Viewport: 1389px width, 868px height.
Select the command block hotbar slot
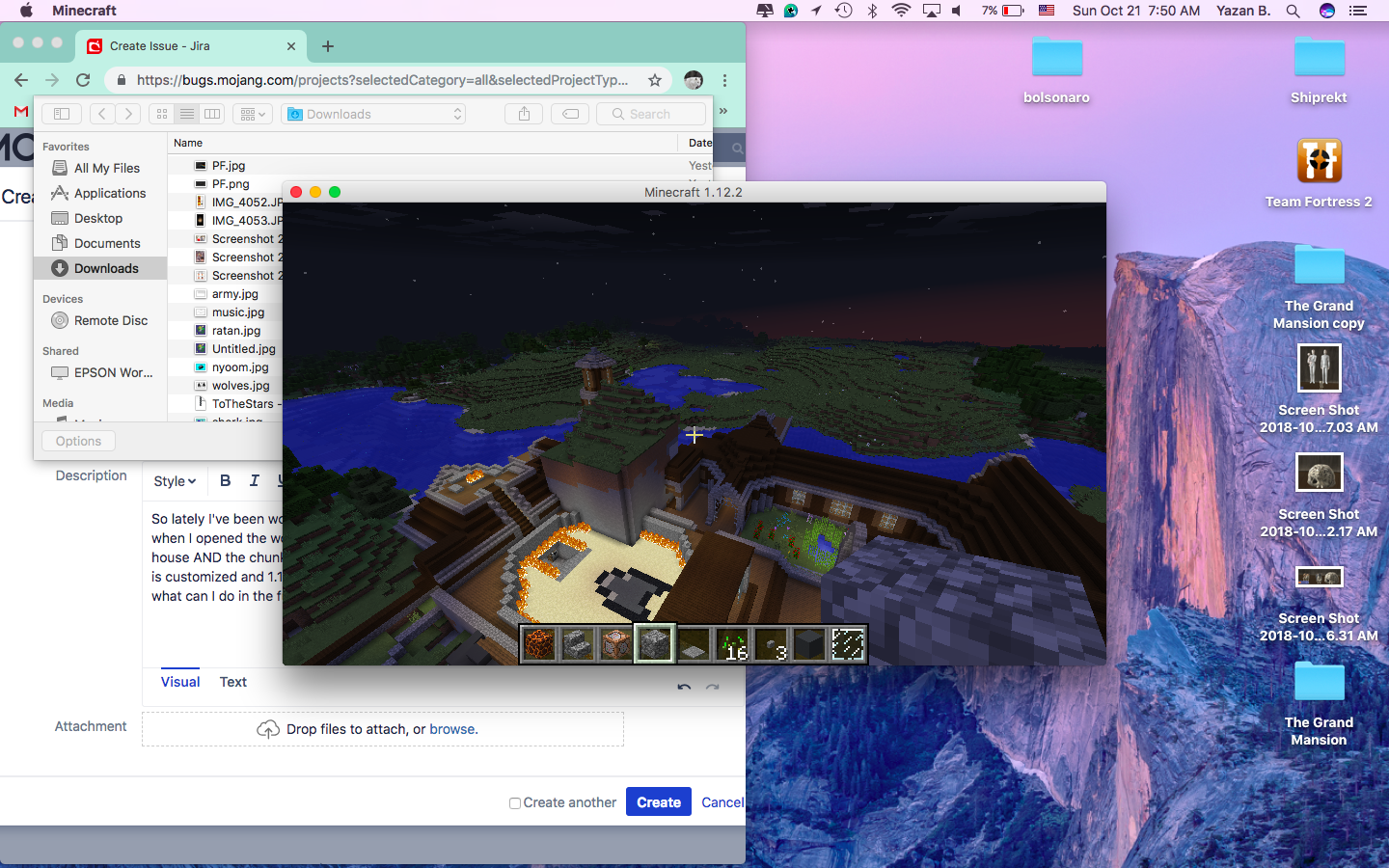click(x=616, y=644)
